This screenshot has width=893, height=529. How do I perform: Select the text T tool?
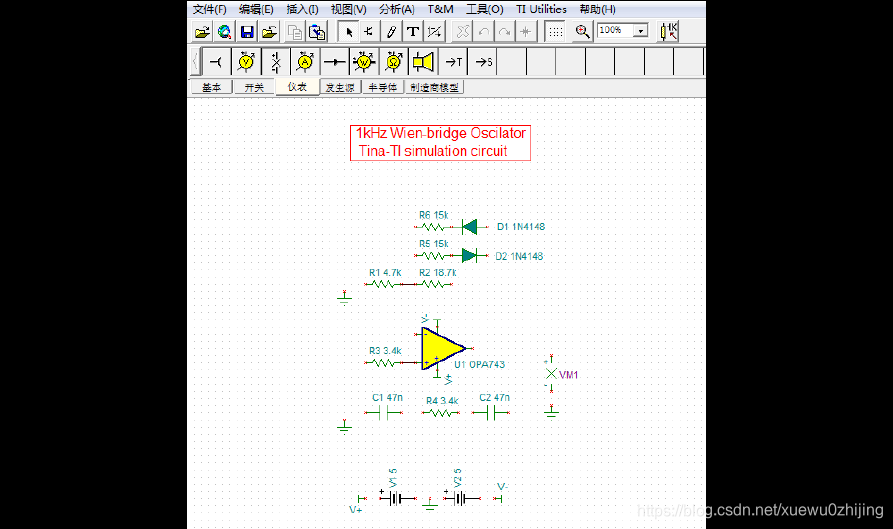413,32
